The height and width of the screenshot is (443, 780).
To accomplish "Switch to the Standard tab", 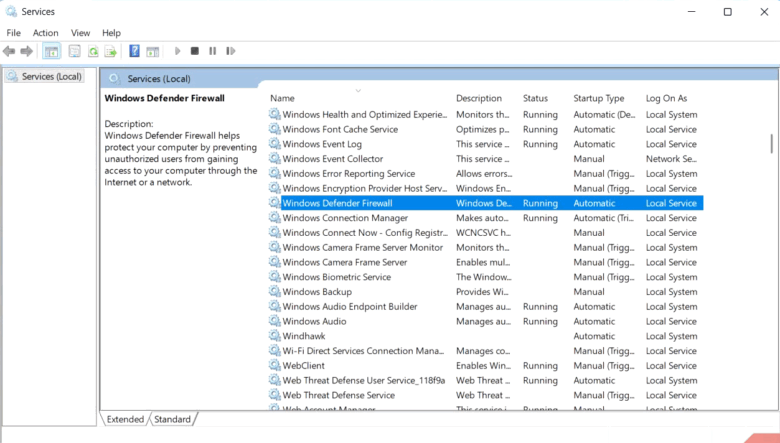I will [172, 420].
